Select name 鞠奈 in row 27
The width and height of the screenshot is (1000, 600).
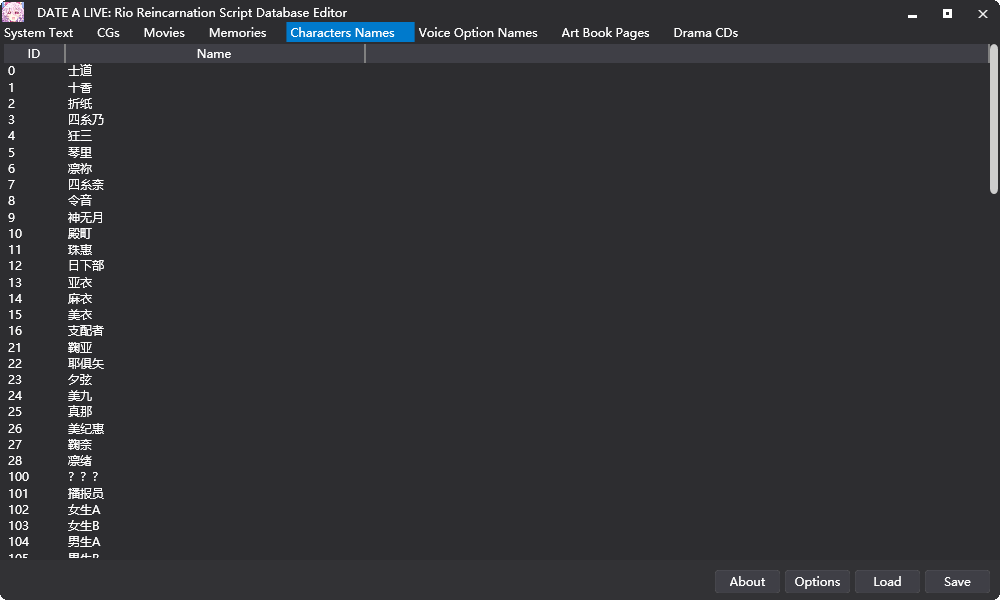(x=80, y=444)
